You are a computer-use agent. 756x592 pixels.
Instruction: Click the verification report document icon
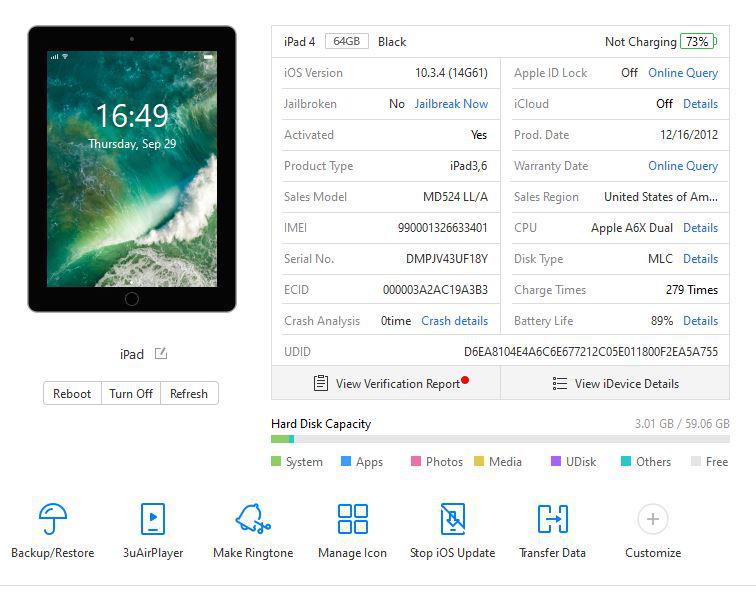(x=321, y=383)
